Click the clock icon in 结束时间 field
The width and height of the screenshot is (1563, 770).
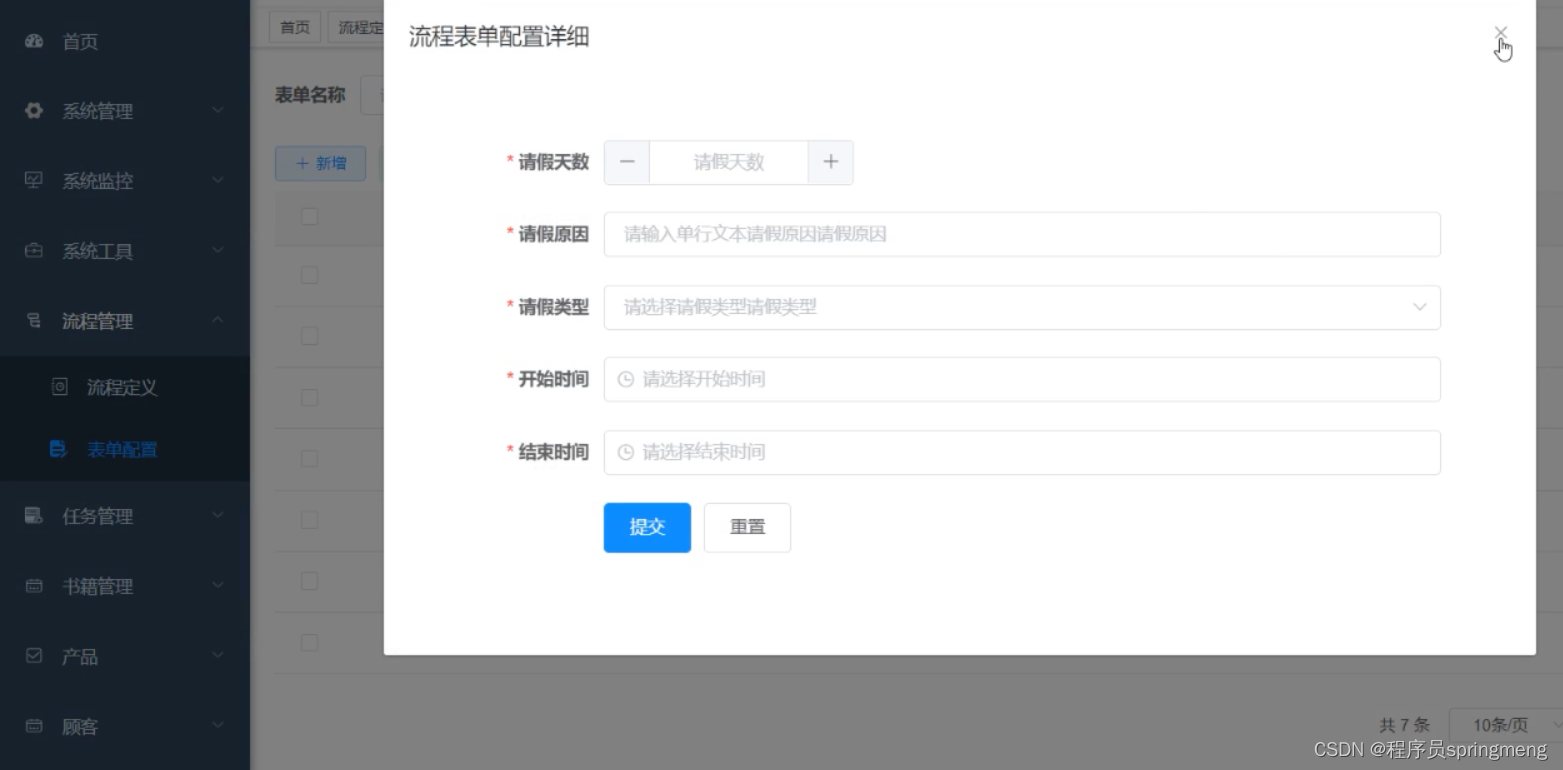[626, 452]
